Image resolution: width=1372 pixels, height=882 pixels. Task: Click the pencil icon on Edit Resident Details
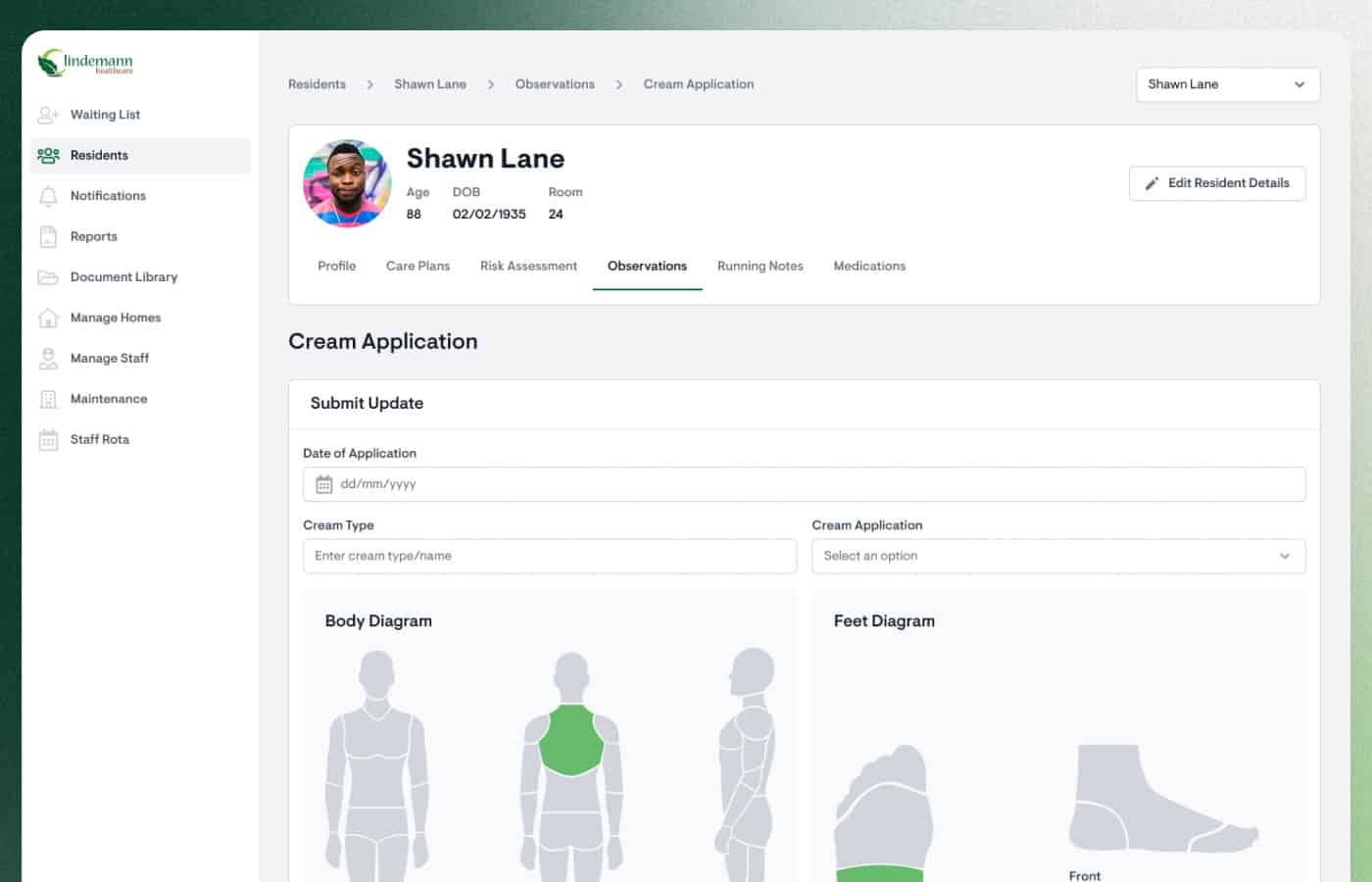(x=1152, y=183)
